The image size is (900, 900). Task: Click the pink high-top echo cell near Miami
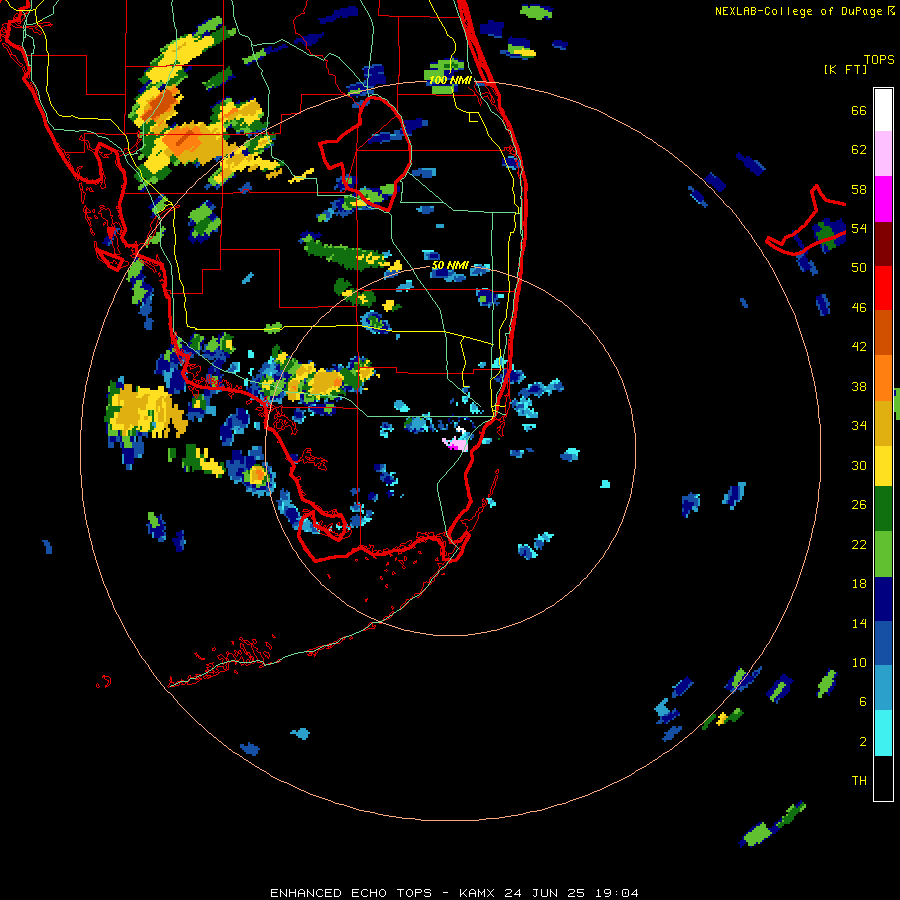(456, 443)
